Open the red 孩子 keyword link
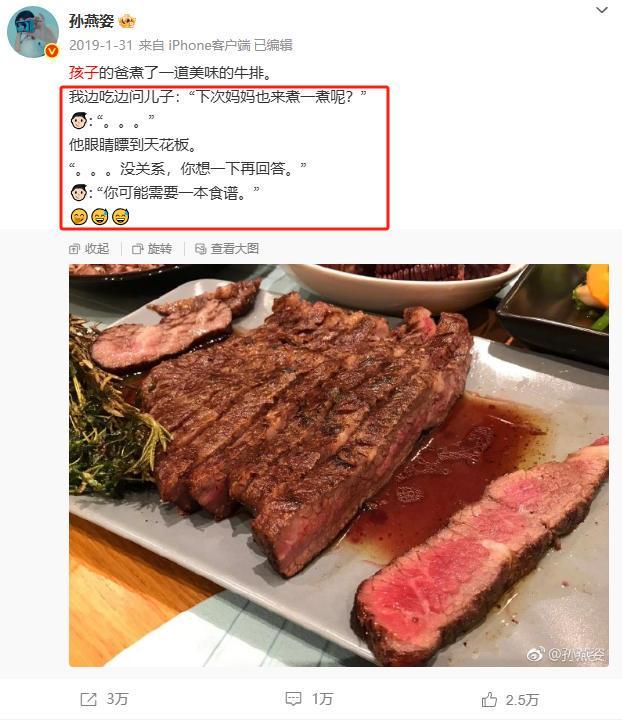This screenshot has height=720, width=622. click(84, 73)
